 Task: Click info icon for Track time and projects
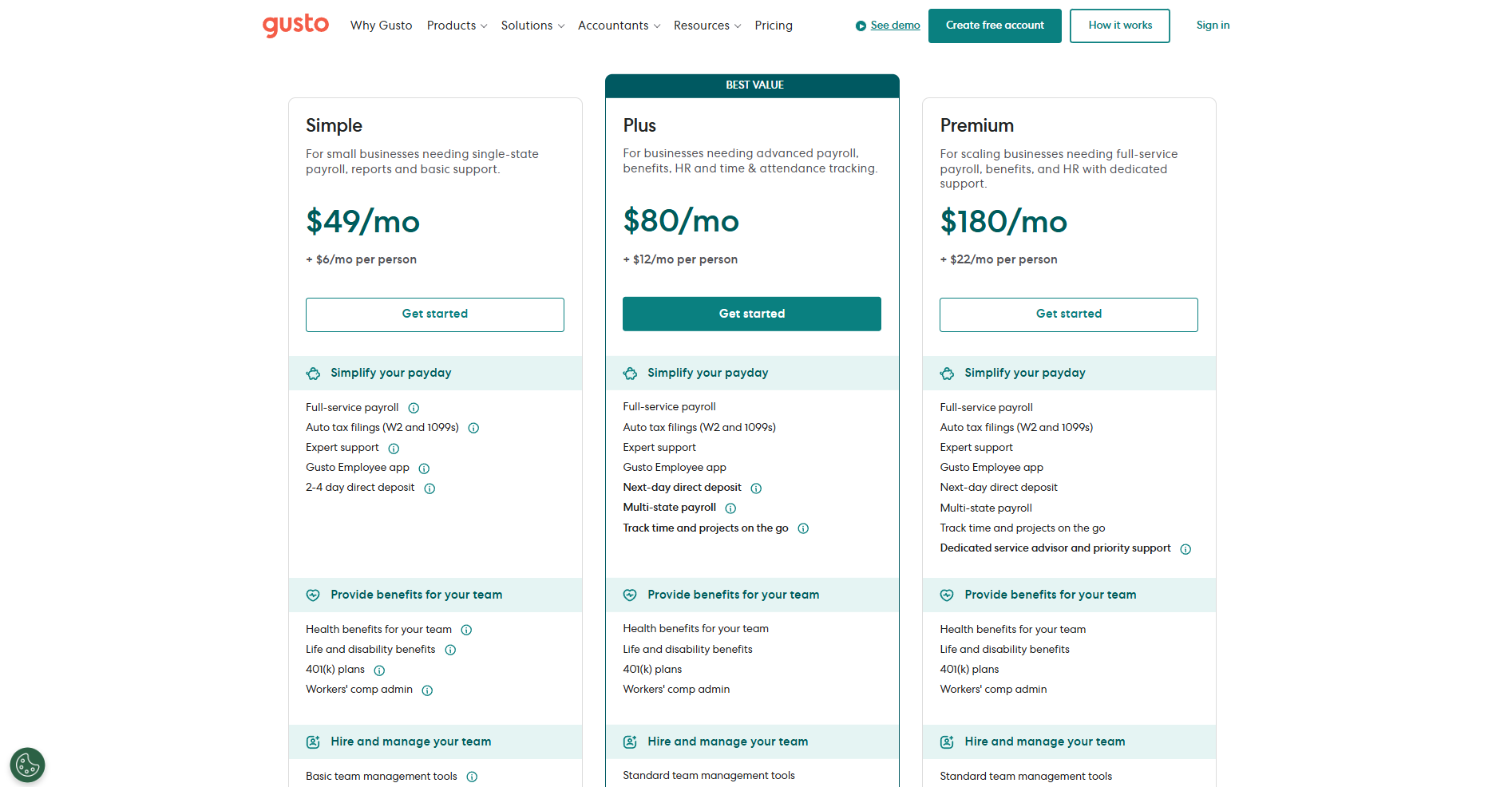pyautogui.click(x=803, y=528)
